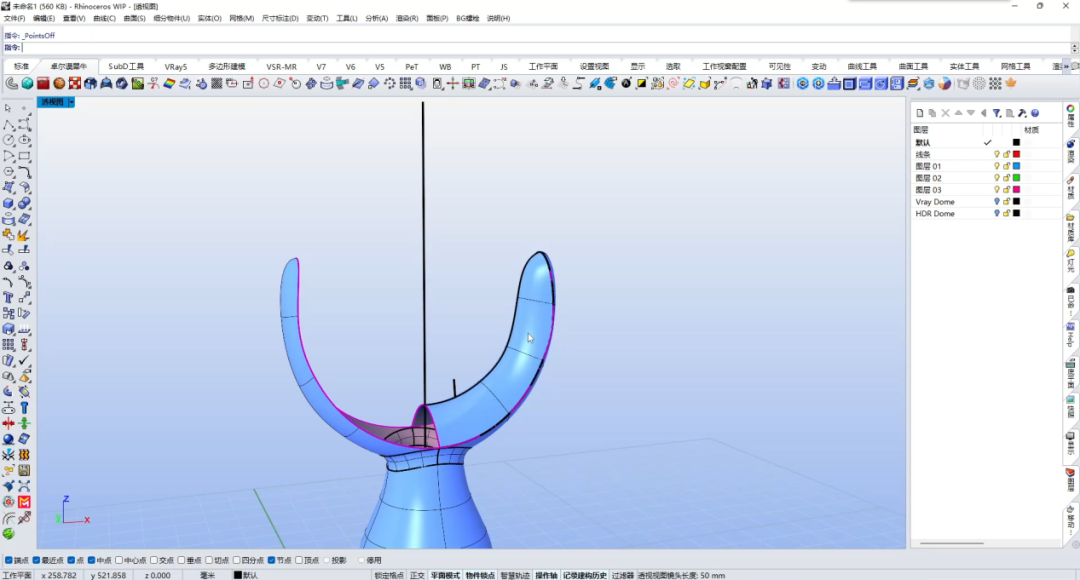Open the 变动(T) transform menu
1080x580 pixels.
pyautogui.click(x=317, y=18)
